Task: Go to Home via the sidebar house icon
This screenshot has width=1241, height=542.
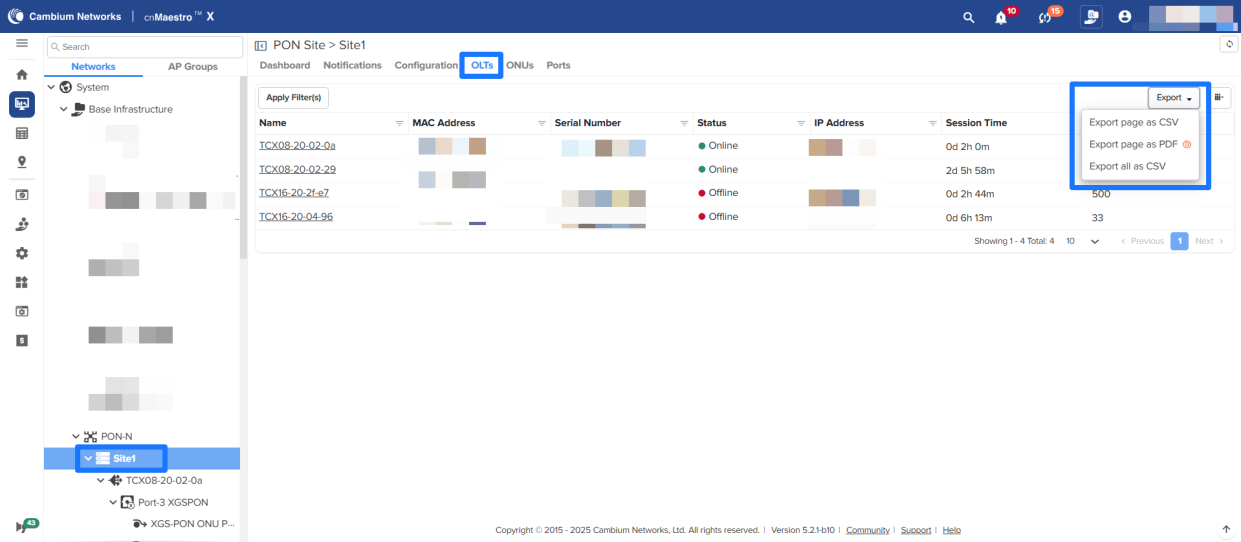Action: coord(21,74)
